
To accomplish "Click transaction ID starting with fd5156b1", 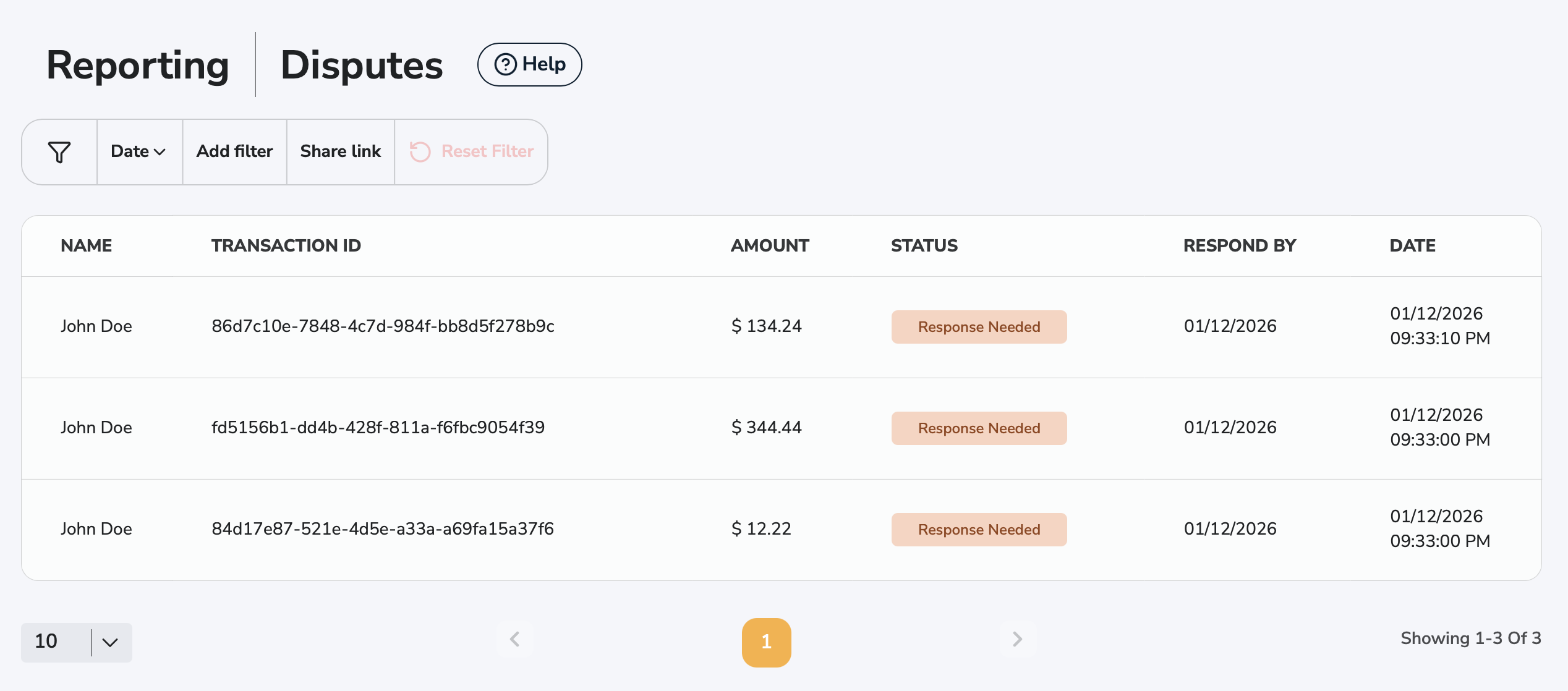I will coord(378,428).
